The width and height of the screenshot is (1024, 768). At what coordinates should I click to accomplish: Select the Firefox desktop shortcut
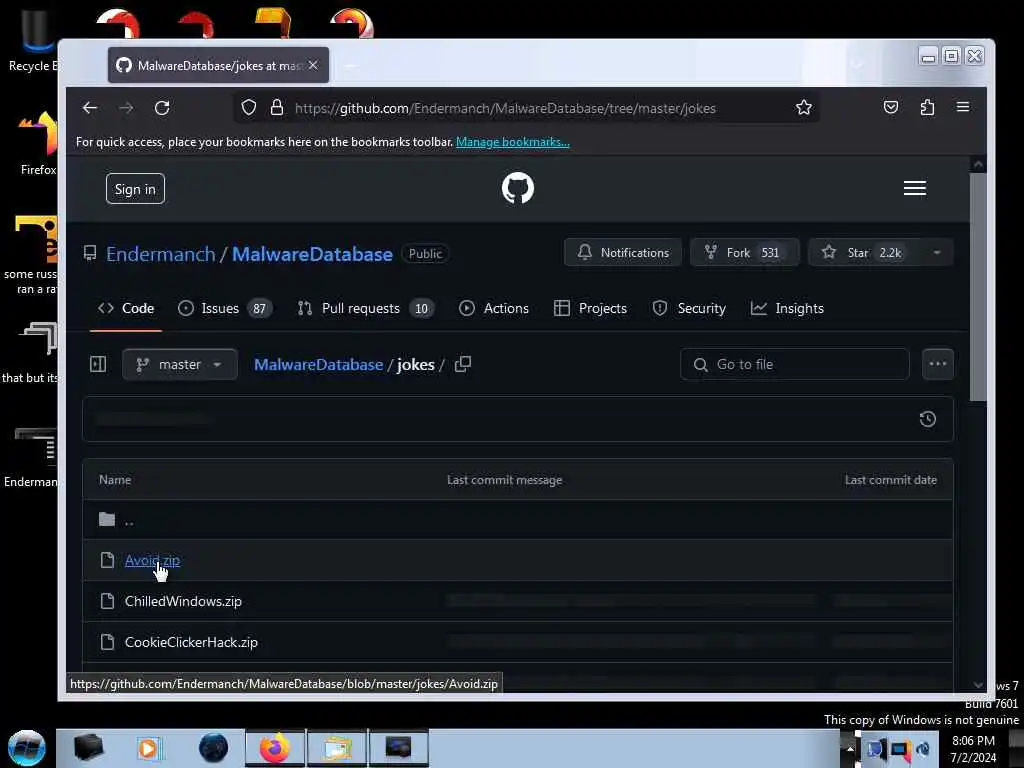38,144
